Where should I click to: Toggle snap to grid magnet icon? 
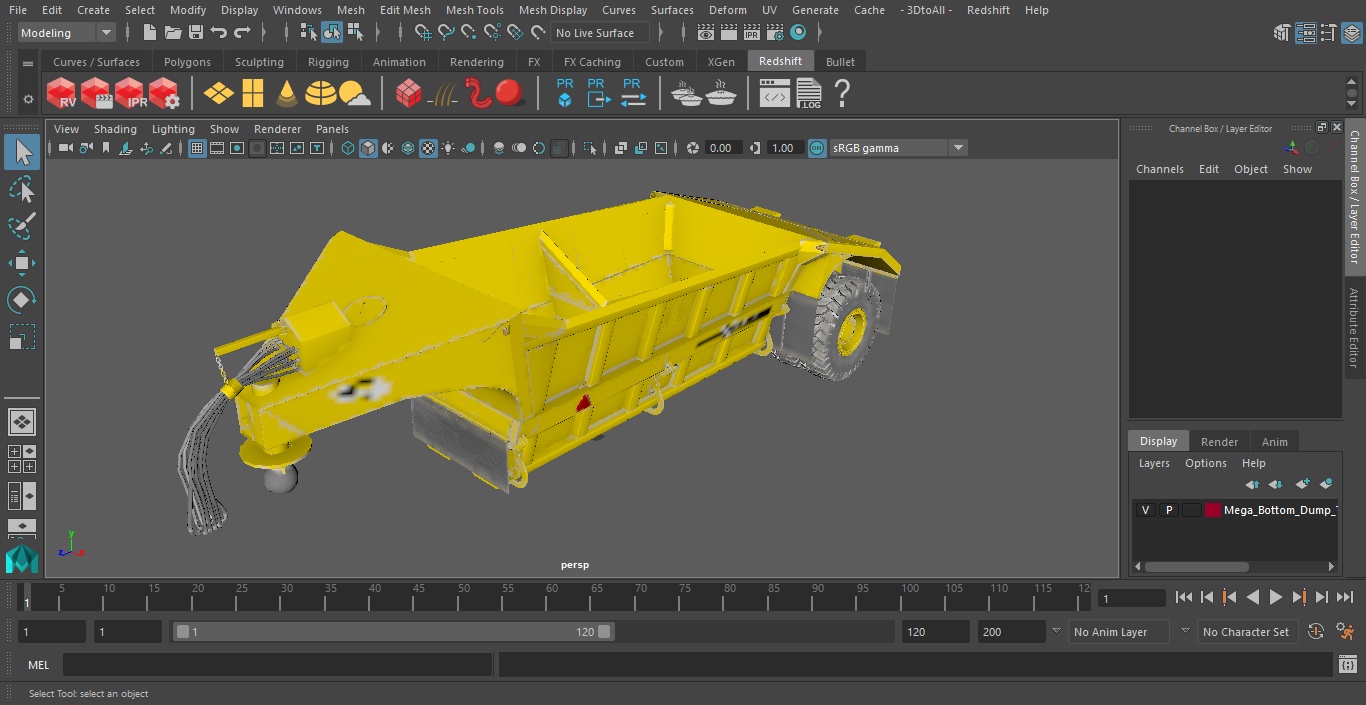click(x=423, y=33)
